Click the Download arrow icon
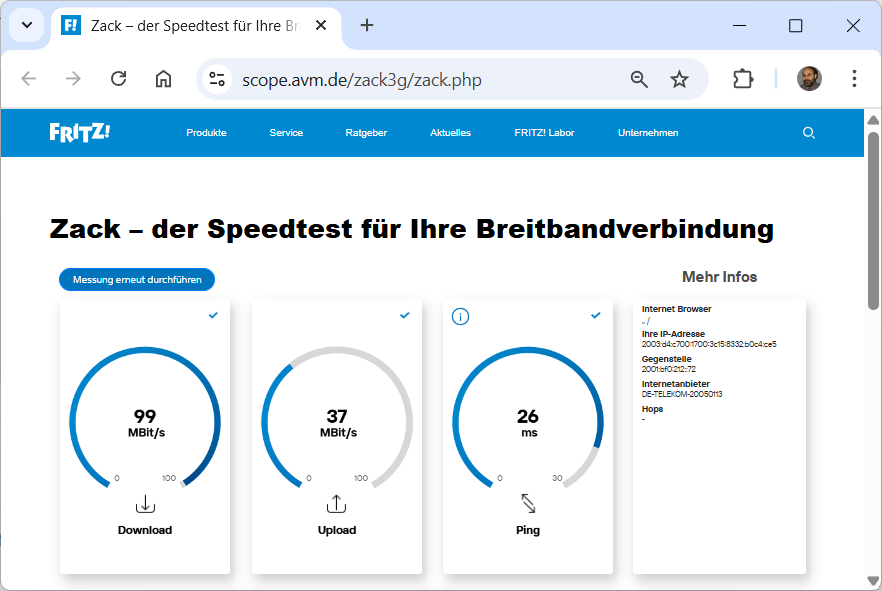The image size is (882, 591). (x=145, y=504)
